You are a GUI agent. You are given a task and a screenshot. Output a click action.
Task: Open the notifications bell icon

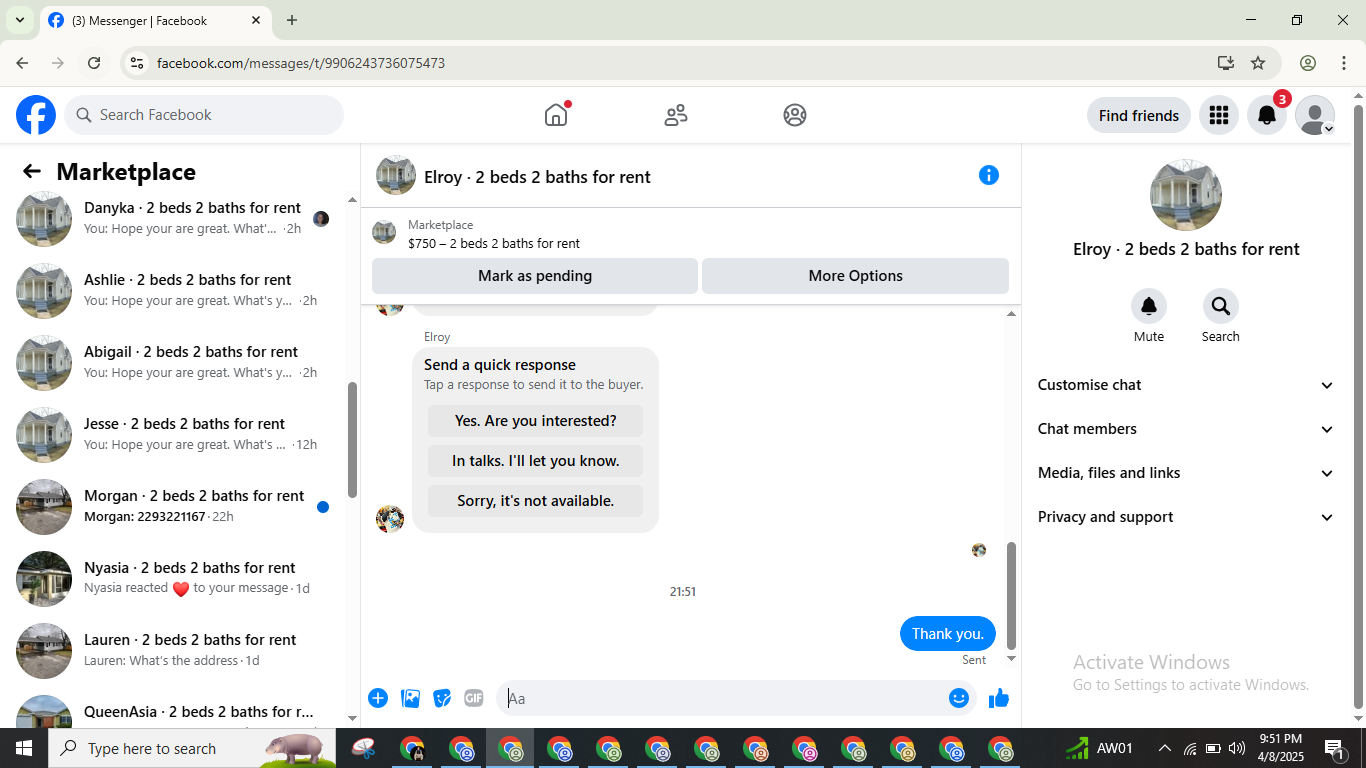(1266, 115)
